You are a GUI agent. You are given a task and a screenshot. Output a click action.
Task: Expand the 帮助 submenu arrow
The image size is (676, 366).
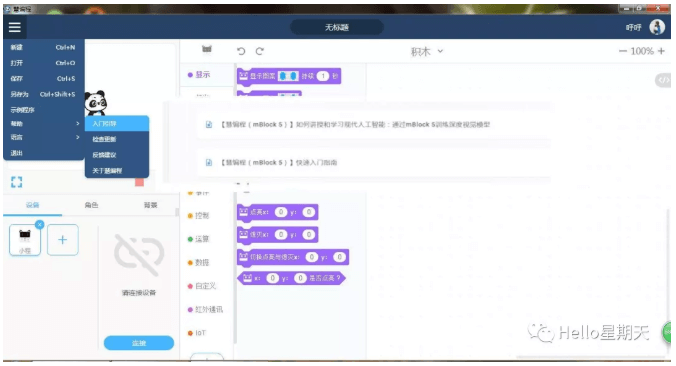click(x=78, y=123)
